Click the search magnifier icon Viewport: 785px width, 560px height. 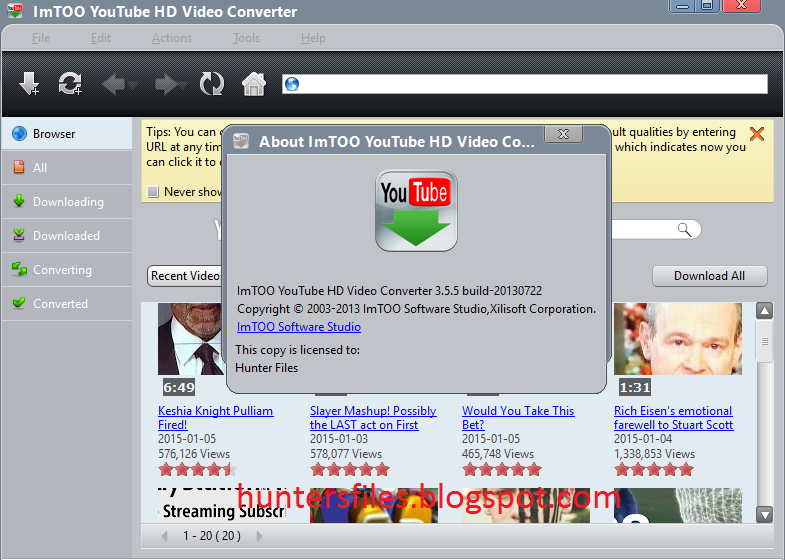tap(684, 230)
